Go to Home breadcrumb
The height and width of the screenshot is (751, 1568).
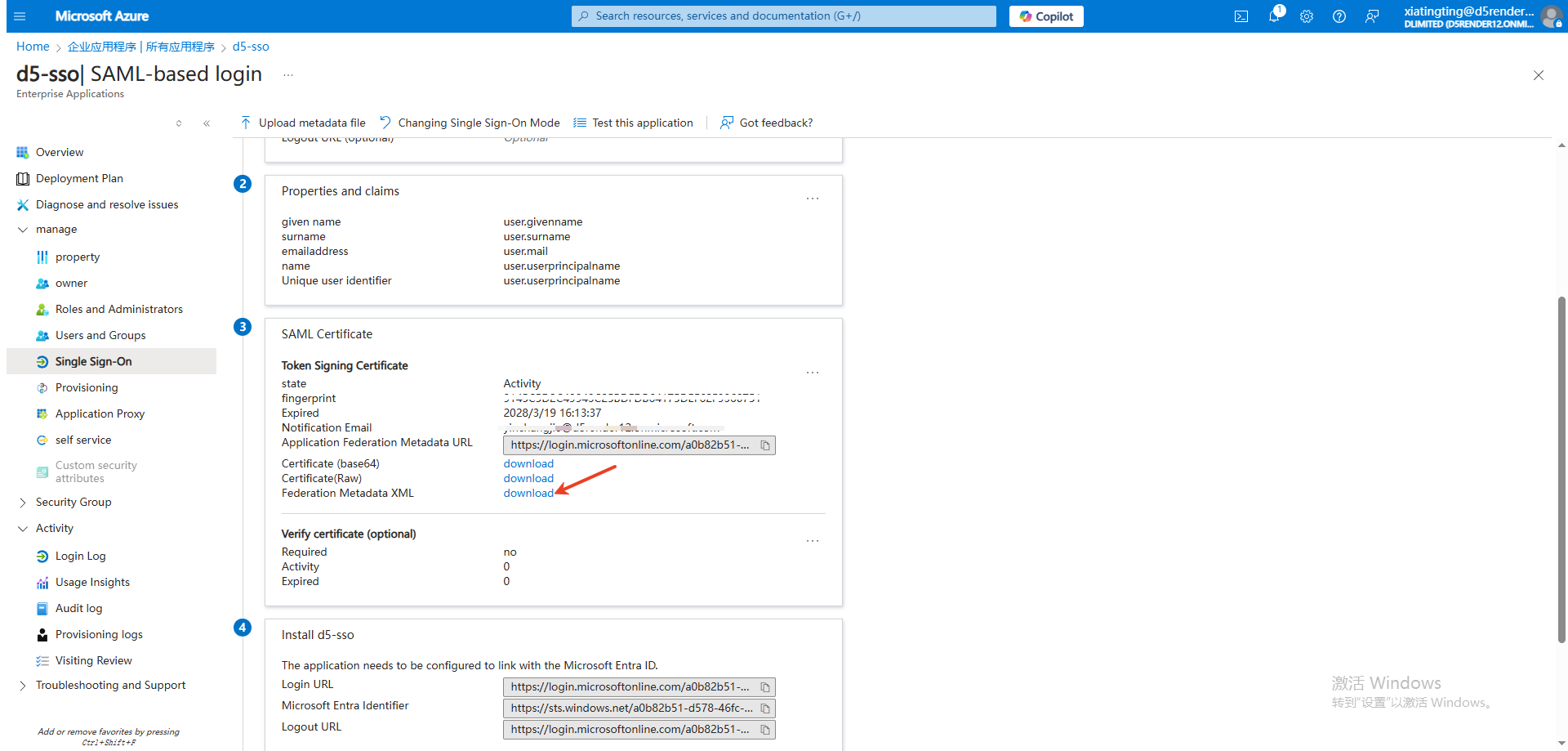coord(33,47)
